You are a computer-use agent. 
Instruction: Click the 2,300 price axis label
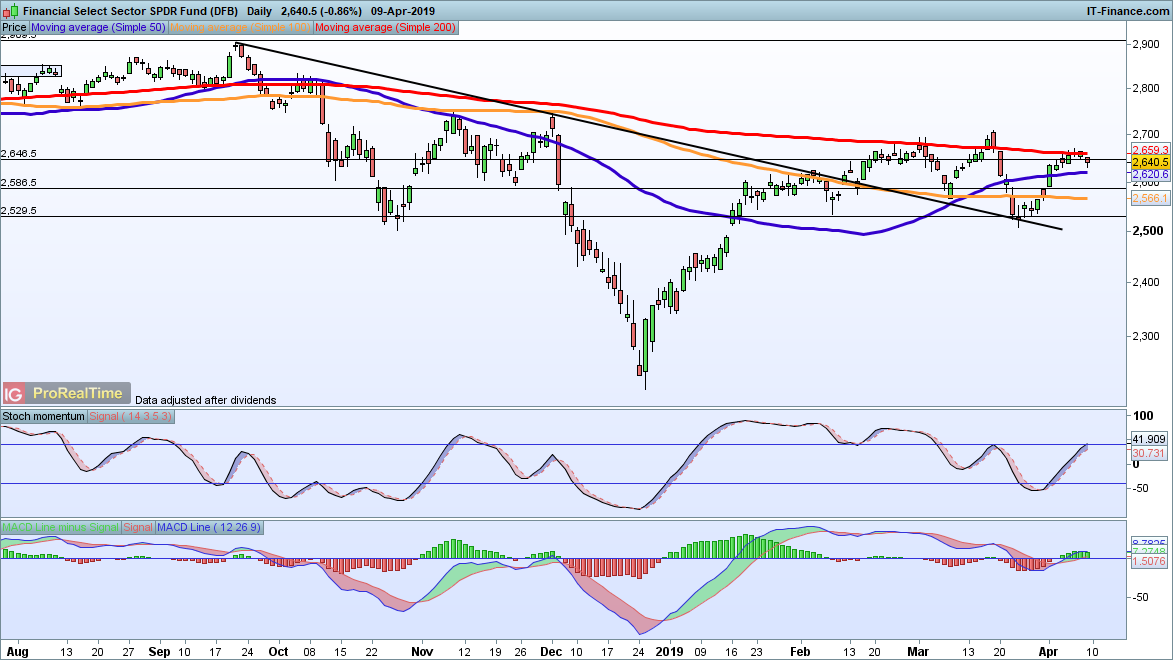click(x=1146, y=337)
